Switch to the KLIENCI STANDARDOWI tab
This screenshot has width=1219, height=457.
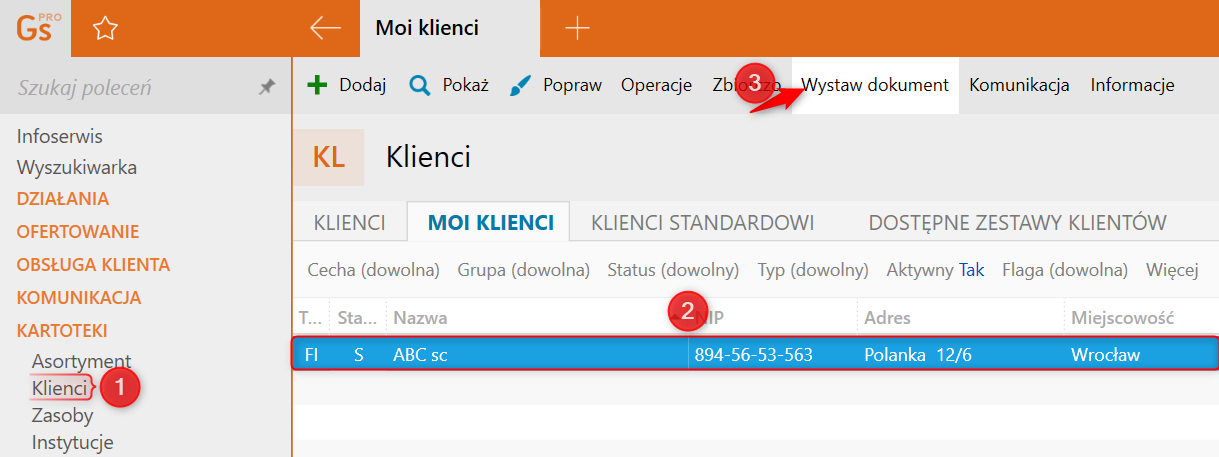pos(702,222)
